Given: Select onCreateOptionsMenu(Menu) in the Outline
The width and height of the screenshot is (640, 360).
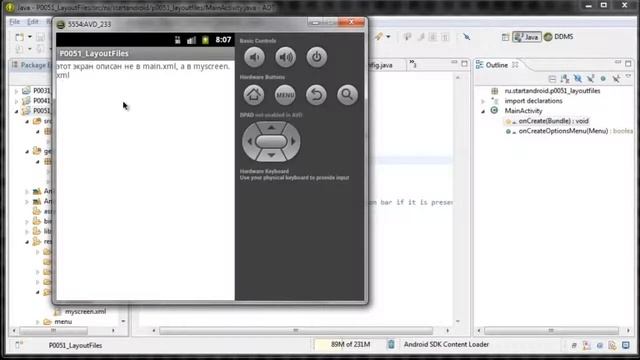Looking at the screenshot, I should pyautogui.click(x=563, y=131).
